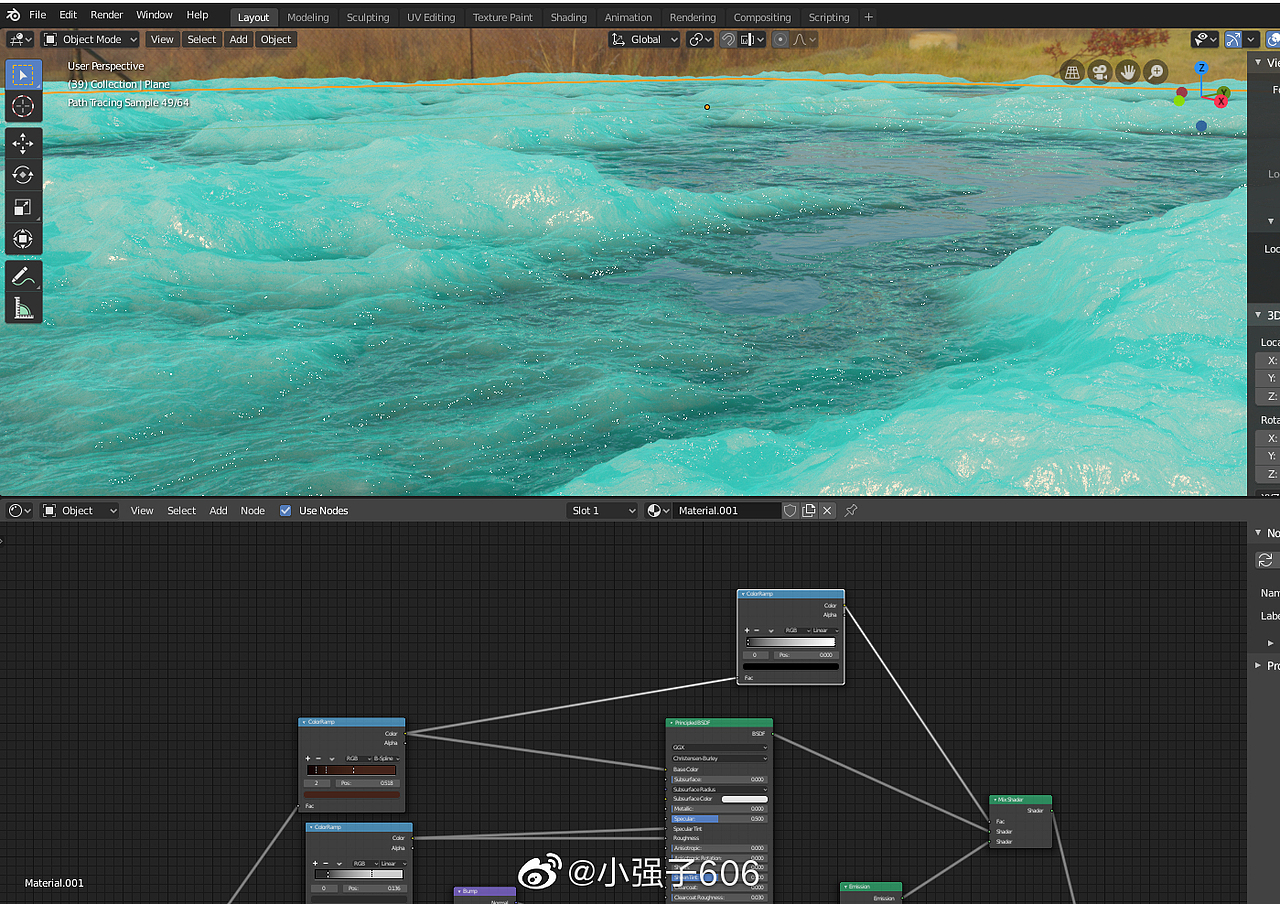
Task: Open the Global transform orientation dropdown
Action: coord(643,39)
